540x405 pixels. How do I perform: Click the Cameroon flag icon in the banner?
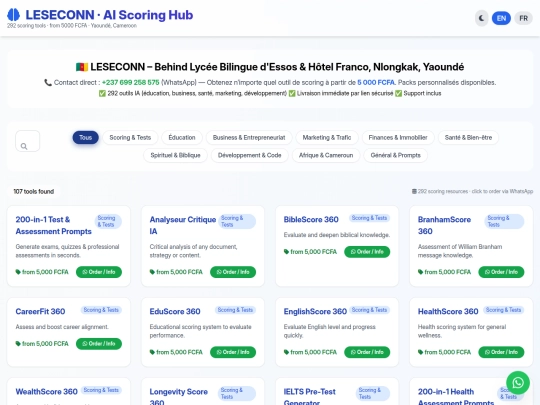click(82, 67)
